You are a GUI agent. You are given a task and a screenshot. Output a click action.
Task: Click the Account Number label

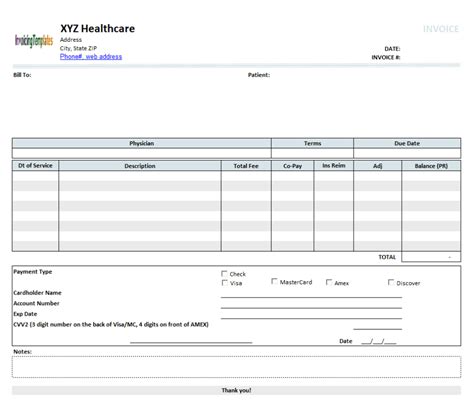point(36,303)
